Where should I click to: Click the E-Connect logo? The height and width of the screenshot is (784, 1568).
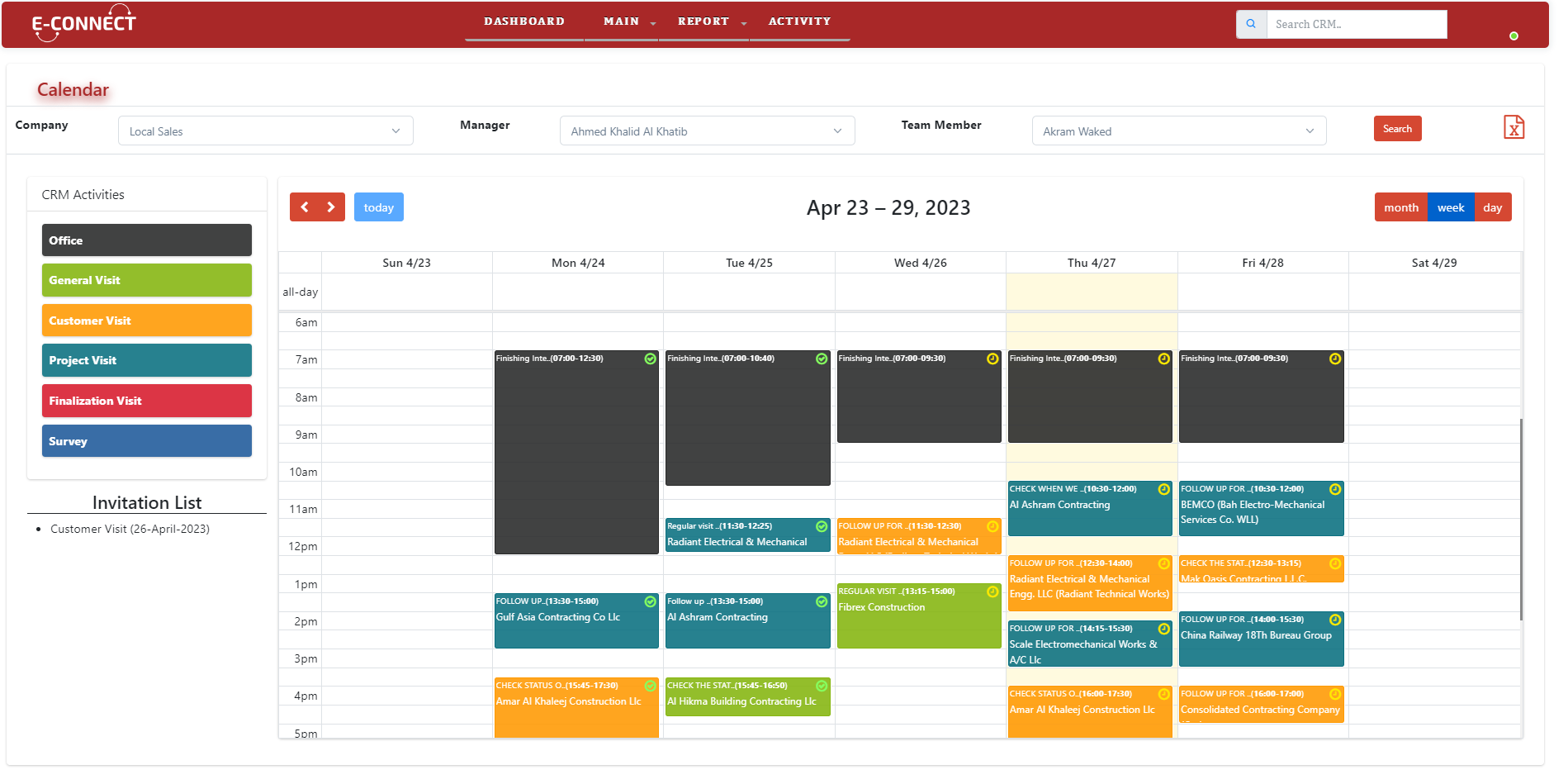[83, 23]
